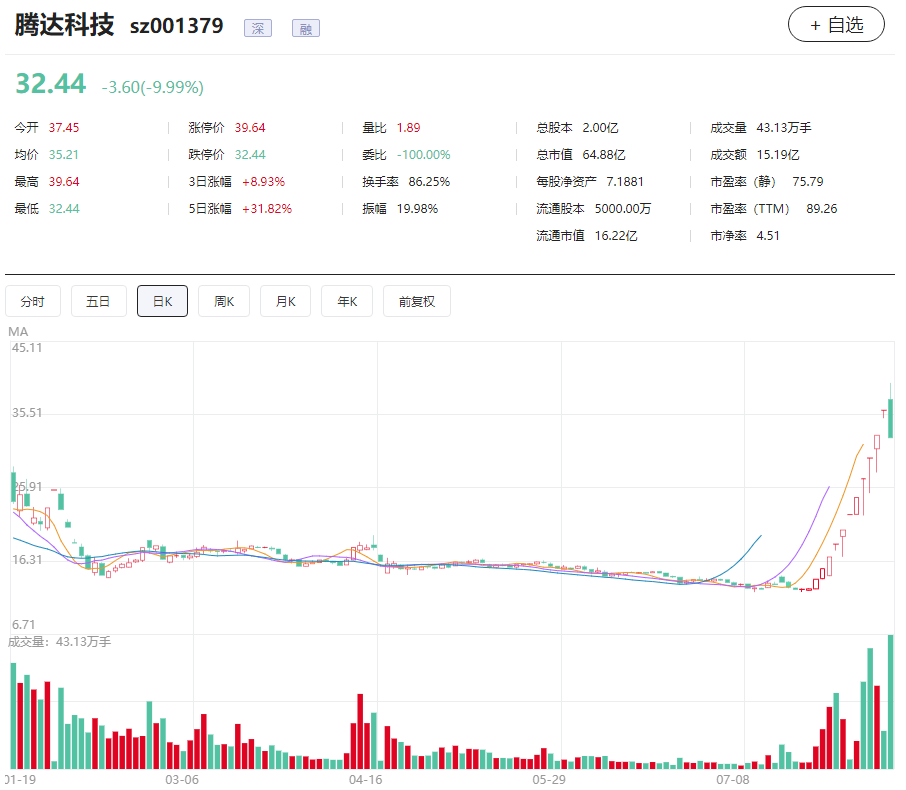The image size is (906, 790).
Task: Click the 总股本 value 2.00亿
Action: pyautogui.click(x=600, y=128)
